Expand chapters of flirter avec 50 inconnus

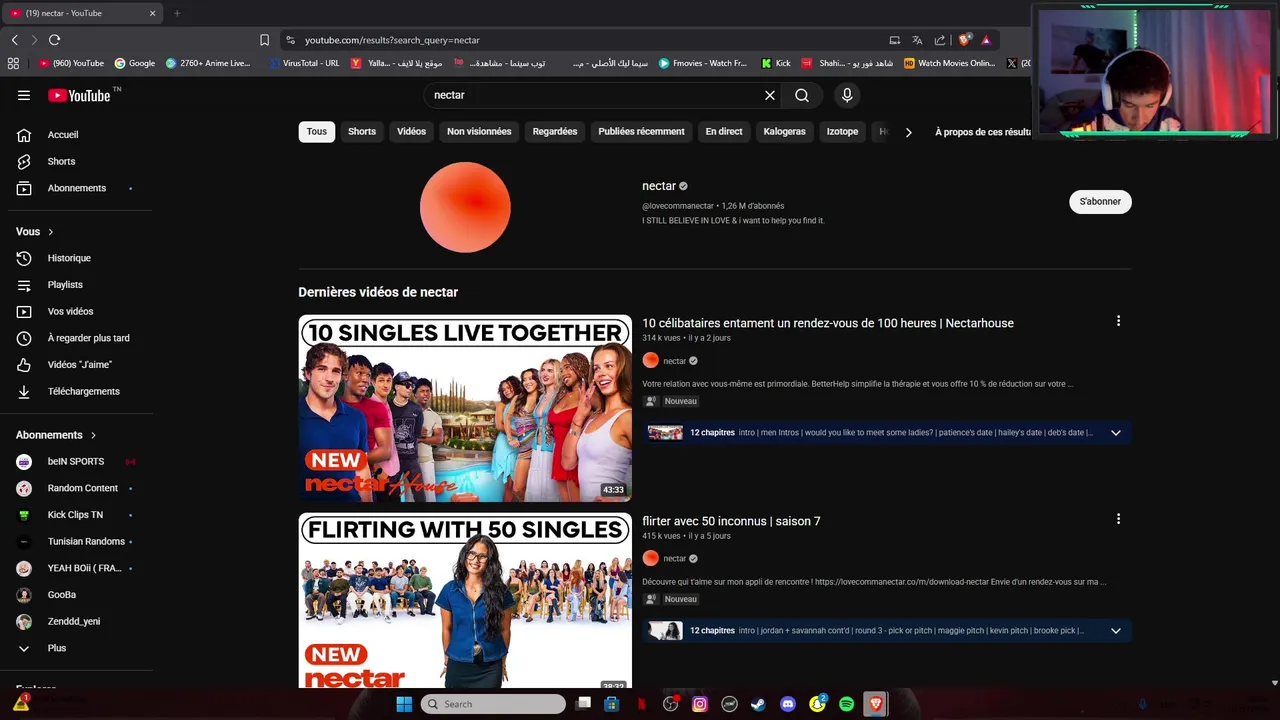(x=1116, y=631)
